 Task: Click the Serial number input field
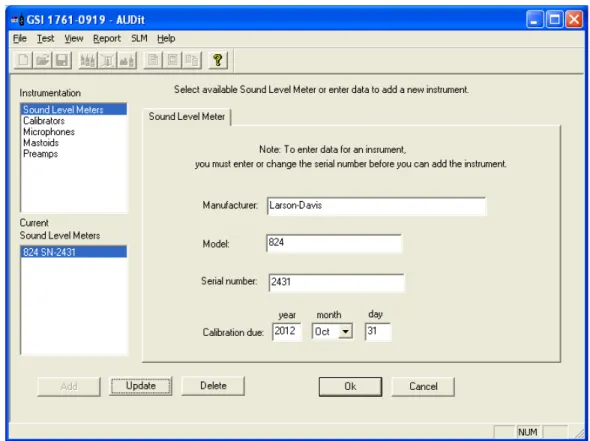[336, 282]
